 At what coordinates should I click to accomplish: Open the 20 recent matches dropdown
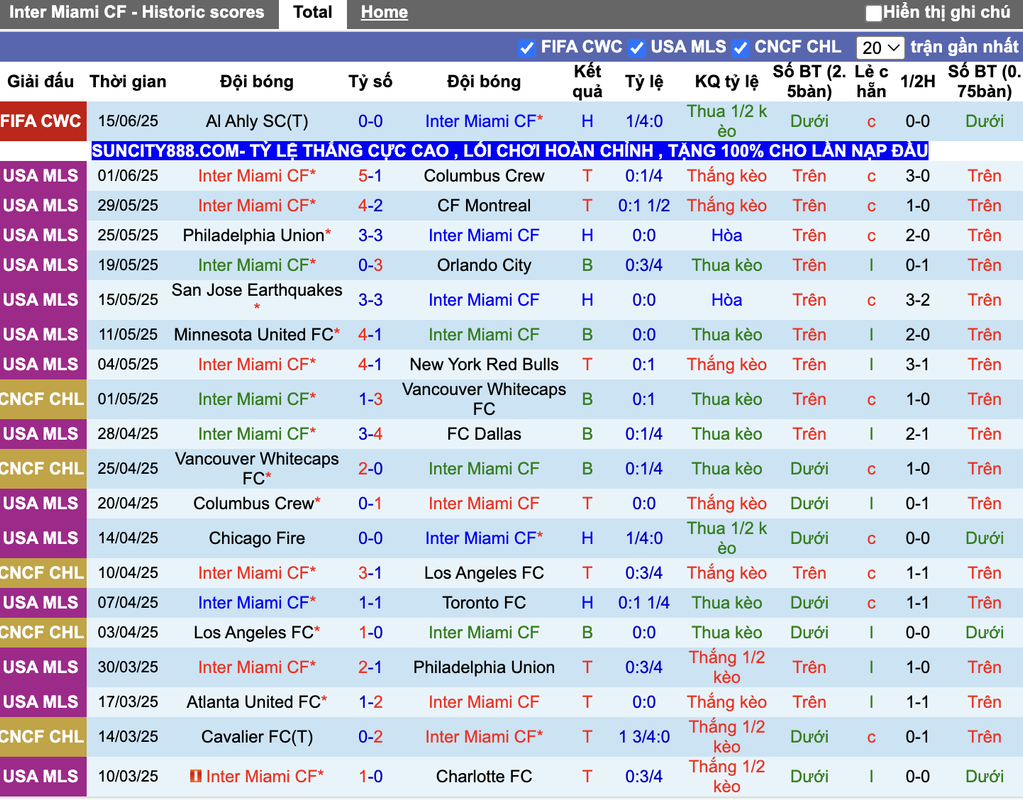tap(879, 48)
